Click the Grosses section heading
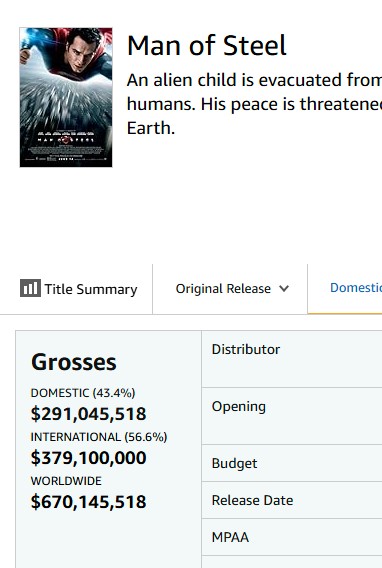382x568 pixels. 74,362
